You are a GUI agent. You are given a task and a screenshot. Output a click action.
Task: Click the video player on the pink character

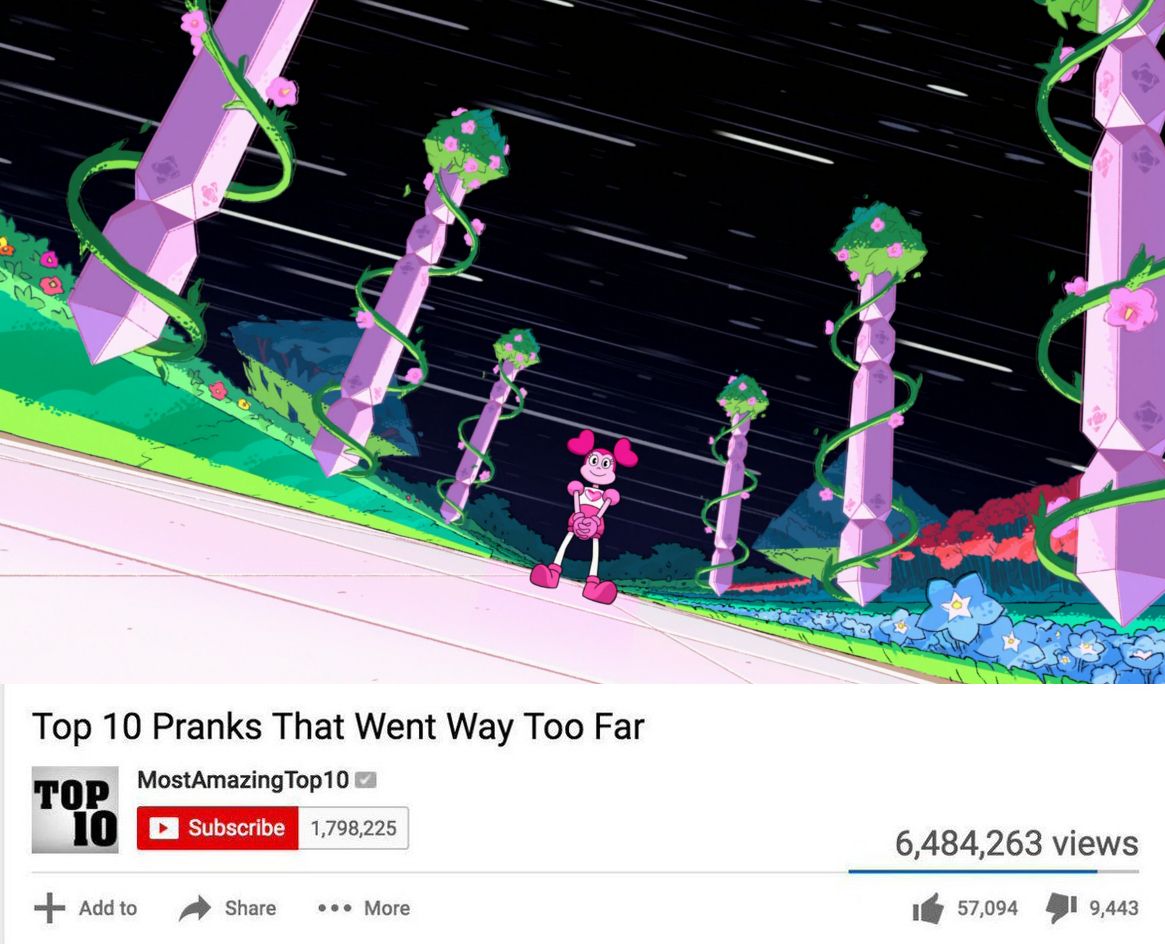click(587, 516)
